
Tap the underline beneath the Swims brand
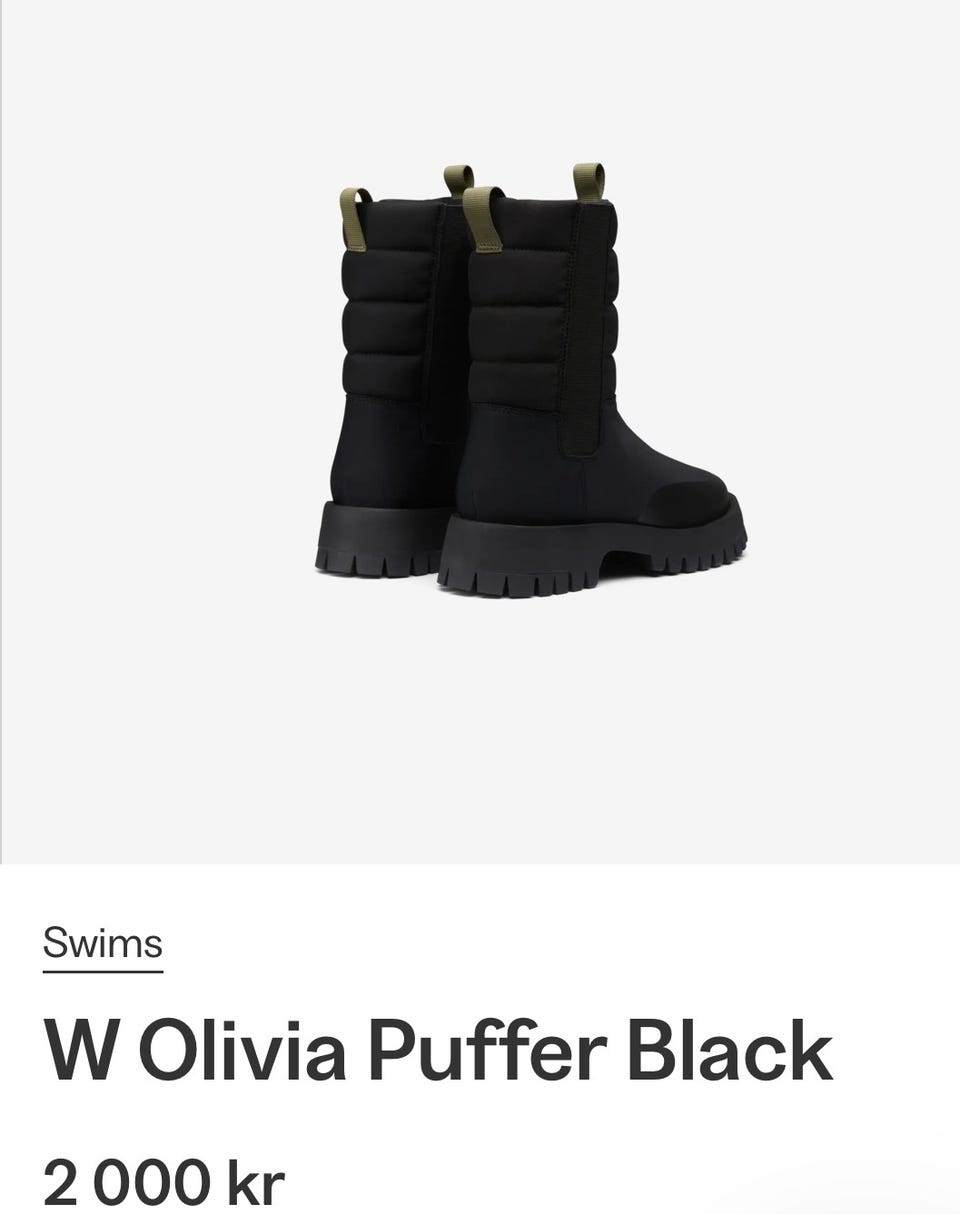pos(102,969)
